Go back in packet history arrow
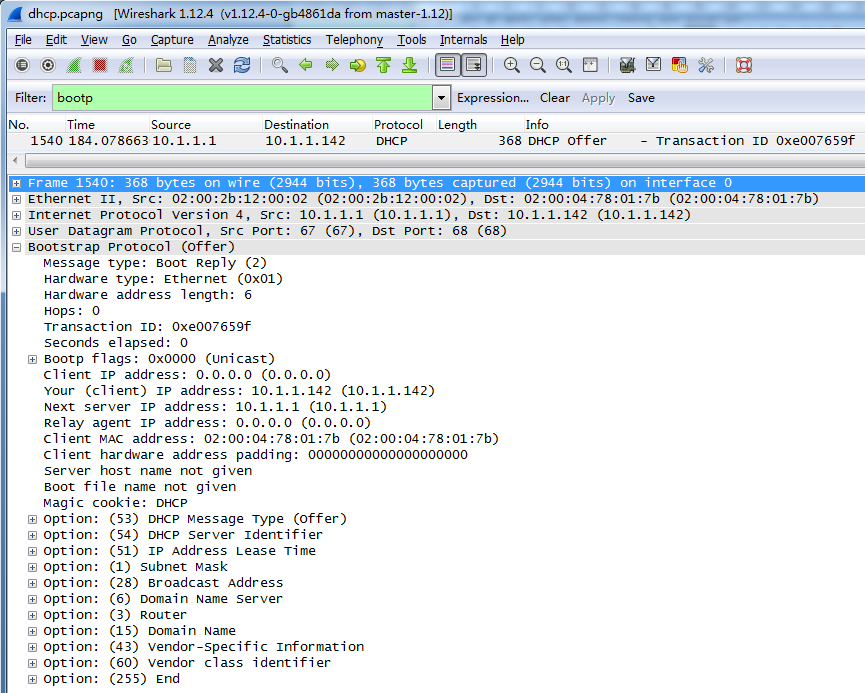865x693 pixels. coord(306,65)
